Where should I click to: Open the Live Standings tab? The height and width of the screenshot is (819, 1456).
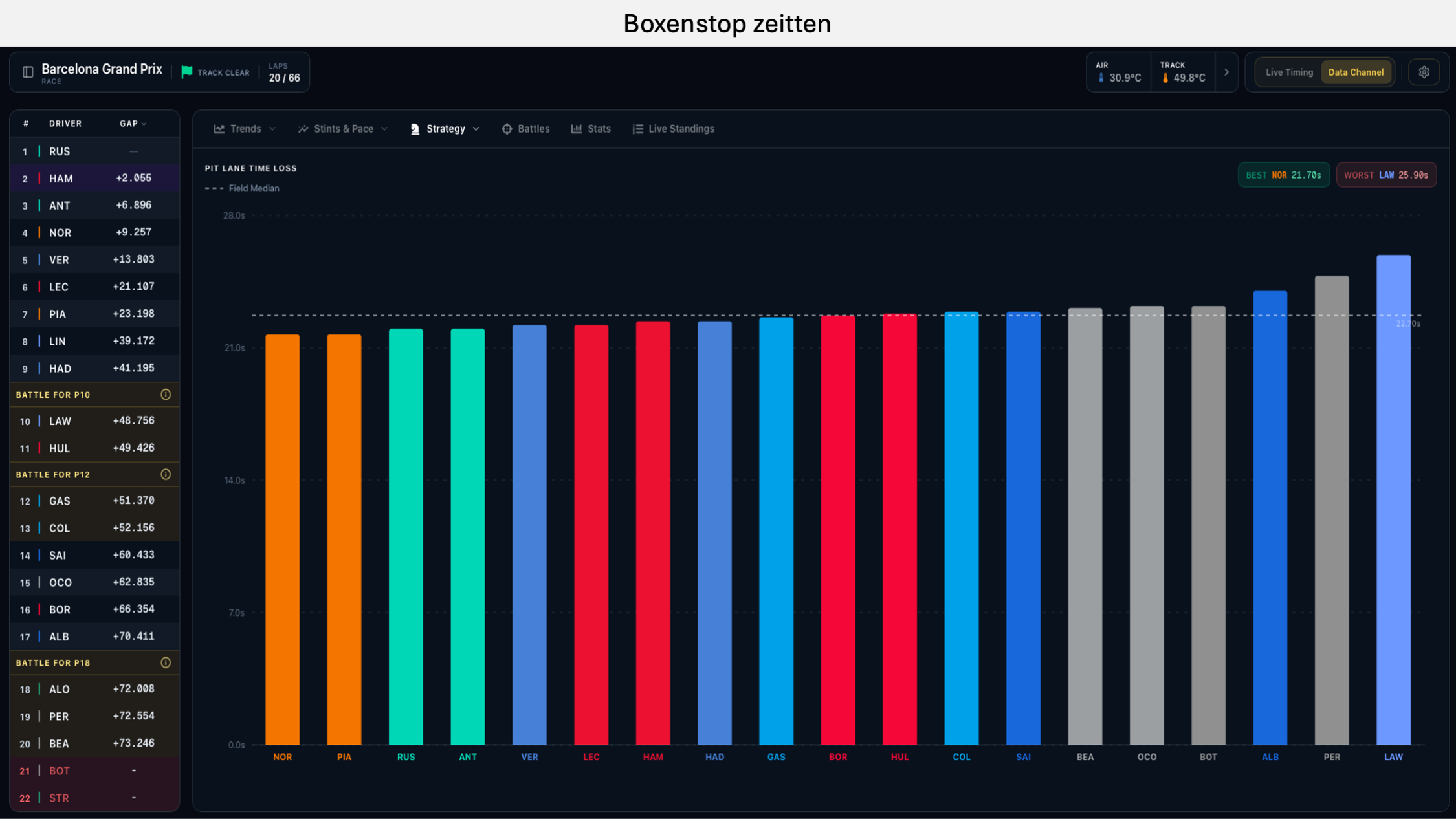point(673,129)
